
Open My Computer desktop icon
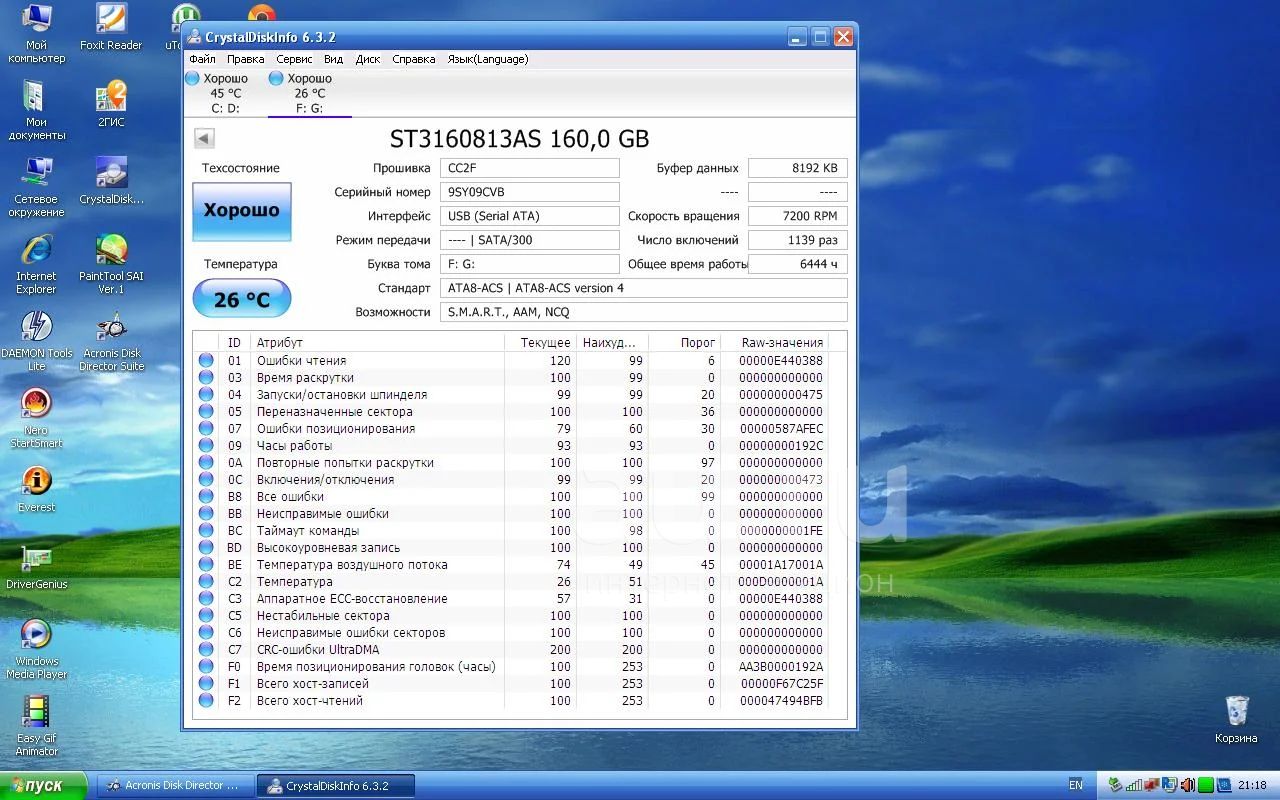click(x=36, y=34)
